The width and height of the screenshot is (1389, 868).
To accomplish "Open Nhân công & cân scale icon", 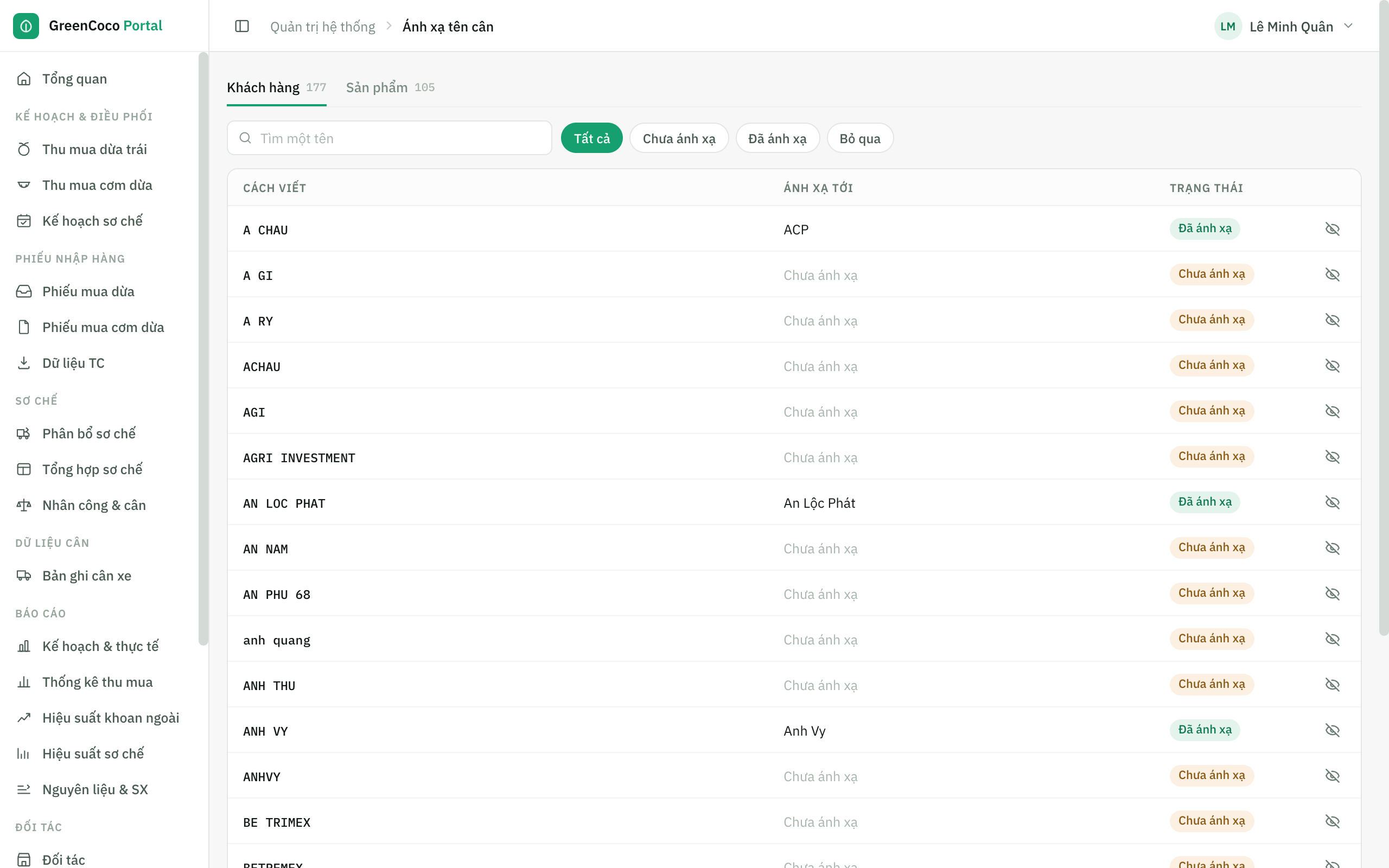I will tap(23, 505).
